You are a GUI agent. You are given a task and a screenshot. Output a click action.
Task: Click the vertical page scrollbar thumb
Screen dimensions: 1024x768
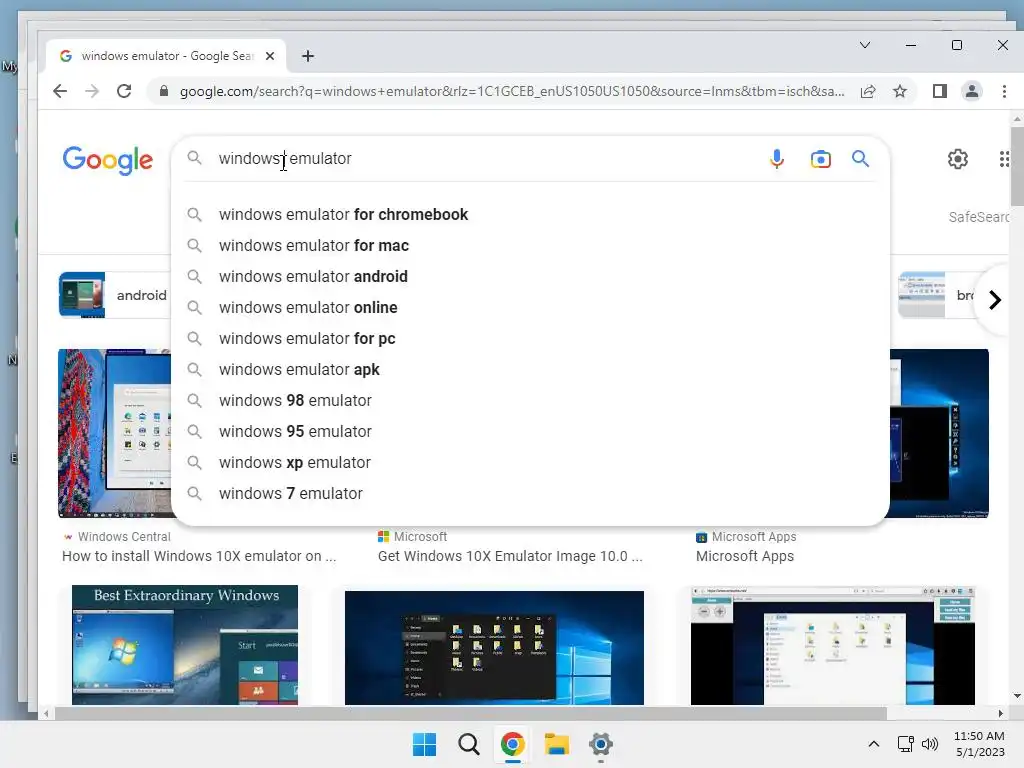[x=1017, y=167]
